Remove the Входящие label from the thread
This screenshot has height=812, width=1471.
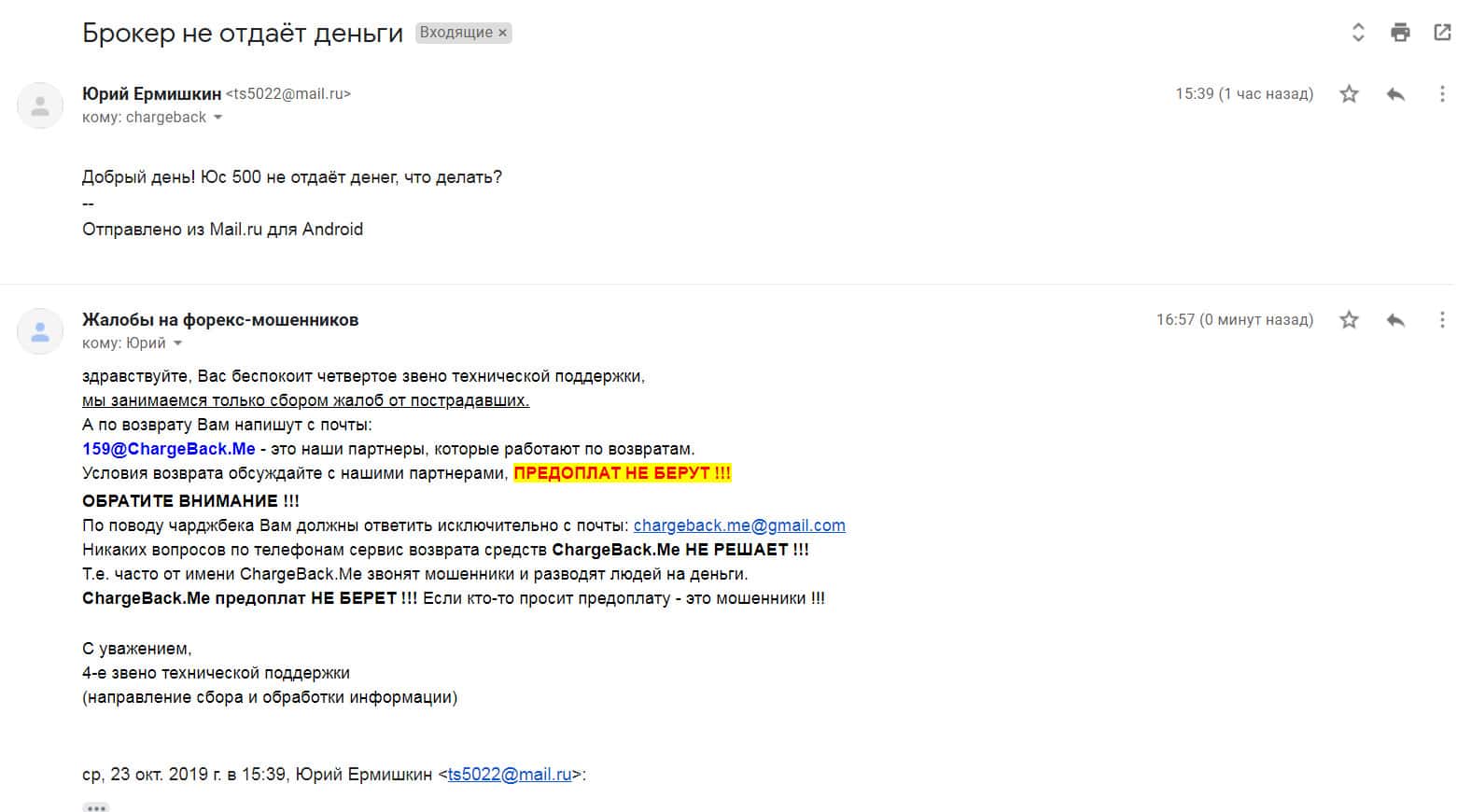(502, 33)
